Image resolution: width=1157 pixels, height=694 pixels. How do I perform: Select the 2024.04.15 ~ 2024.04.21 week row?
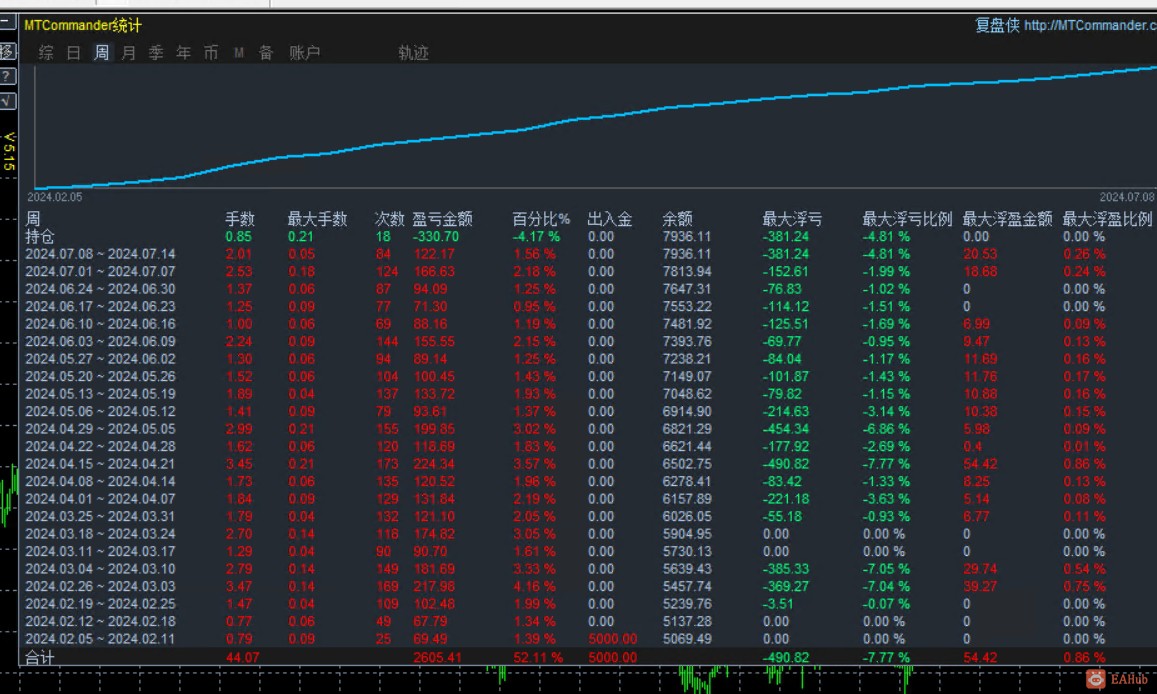point(100,463)
